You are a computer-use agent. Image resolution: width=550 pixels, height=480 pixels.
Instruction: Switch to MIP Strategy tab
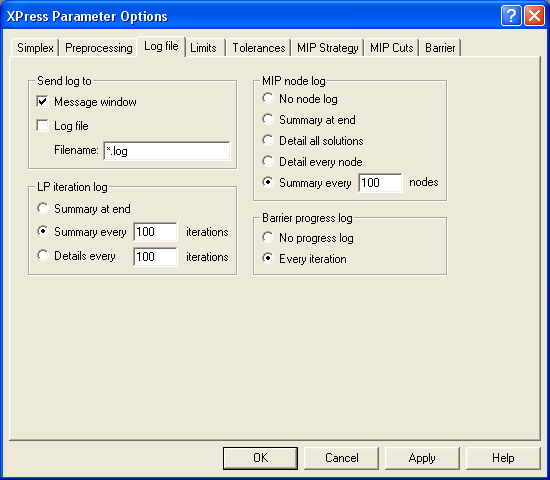click(328, 48)
